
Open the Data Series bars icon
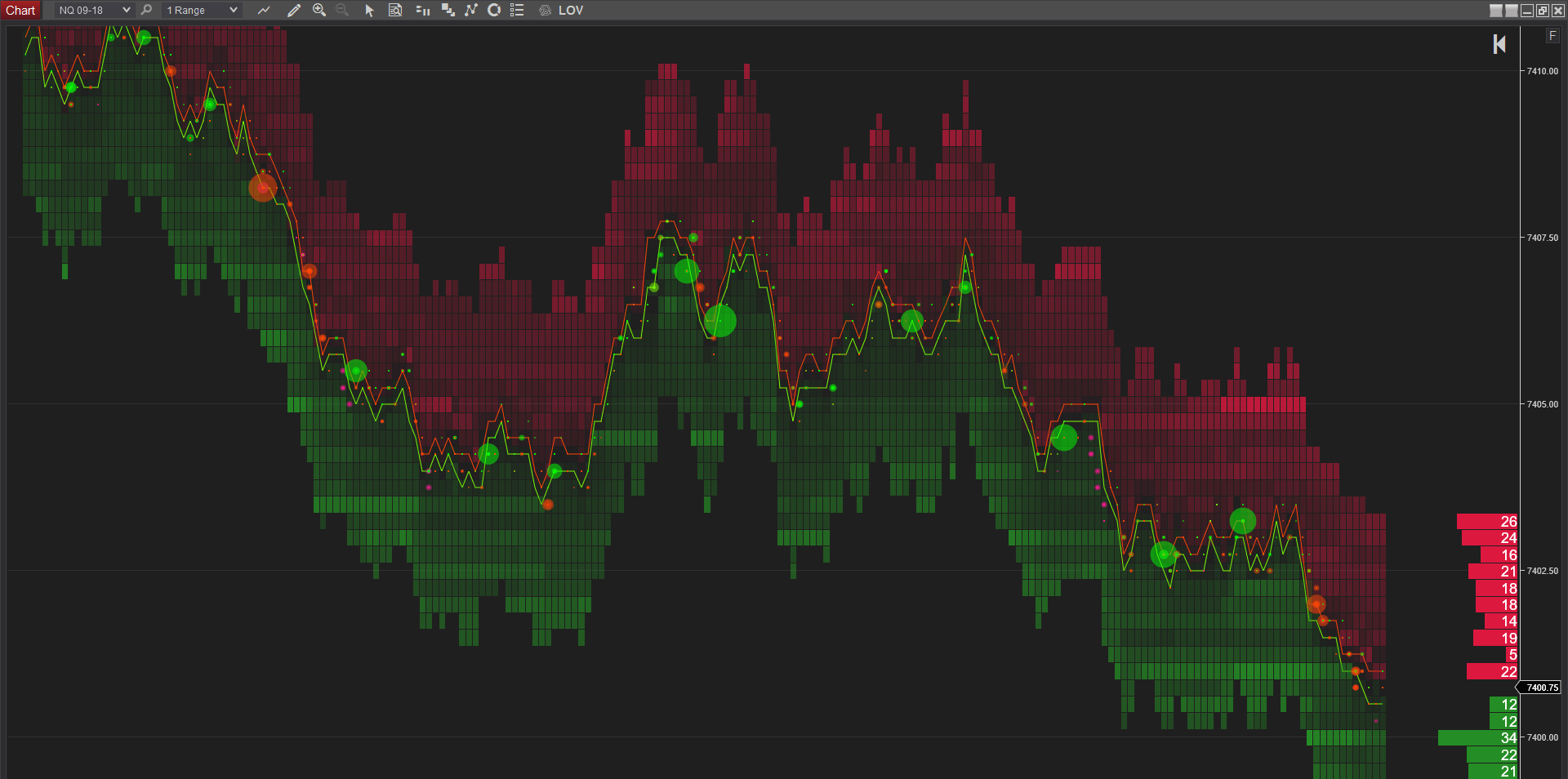(x=422, y=10)
